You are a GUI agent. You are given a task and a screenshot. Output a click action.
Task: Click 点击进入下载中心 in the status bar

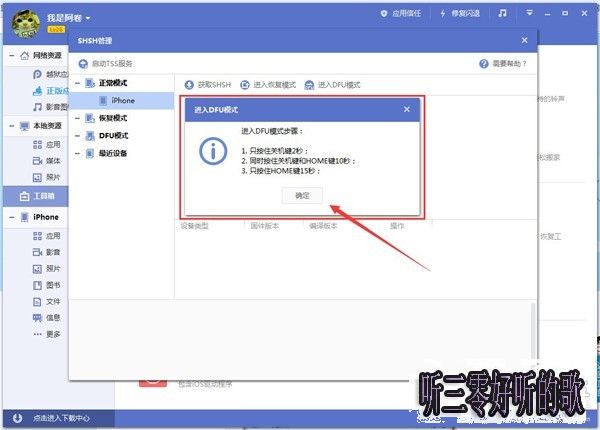point(61,418)
